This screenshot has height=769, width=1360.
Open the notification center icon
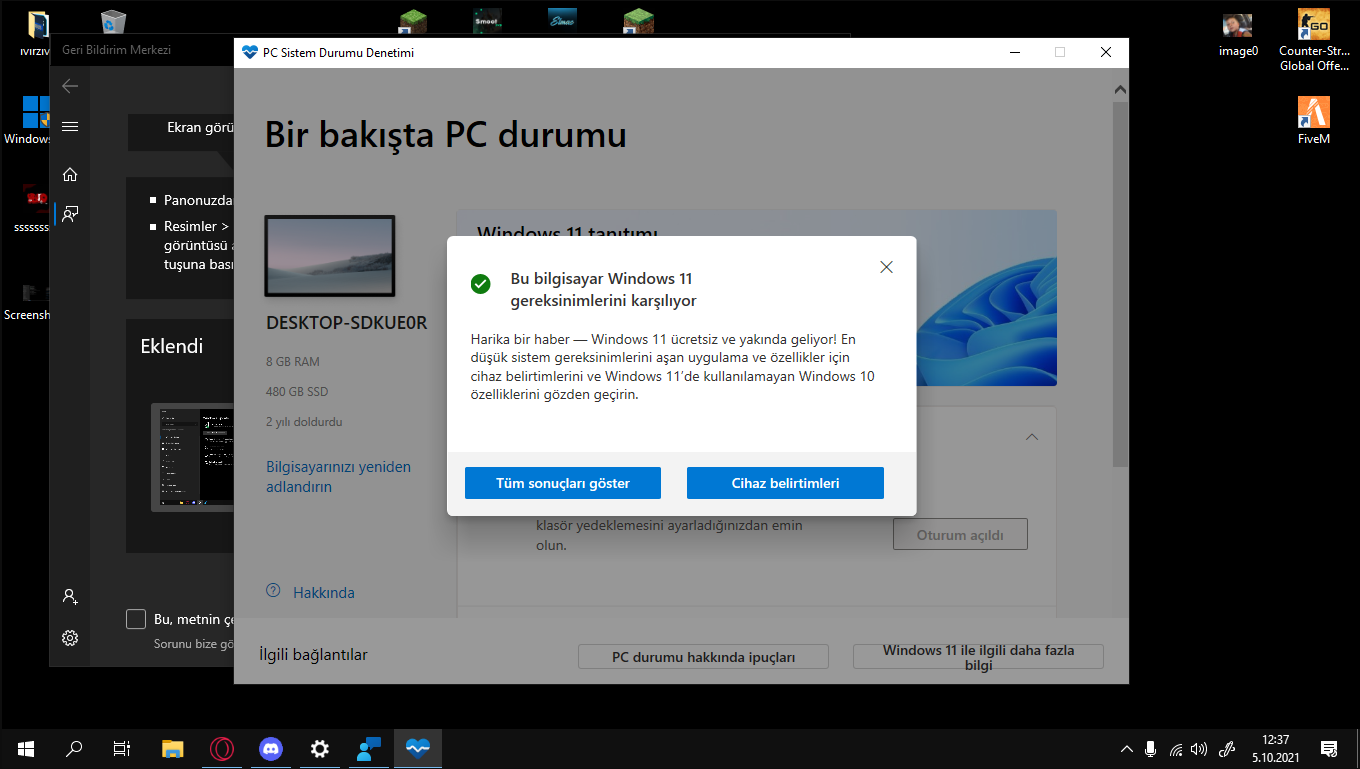tap(1329, 748)
